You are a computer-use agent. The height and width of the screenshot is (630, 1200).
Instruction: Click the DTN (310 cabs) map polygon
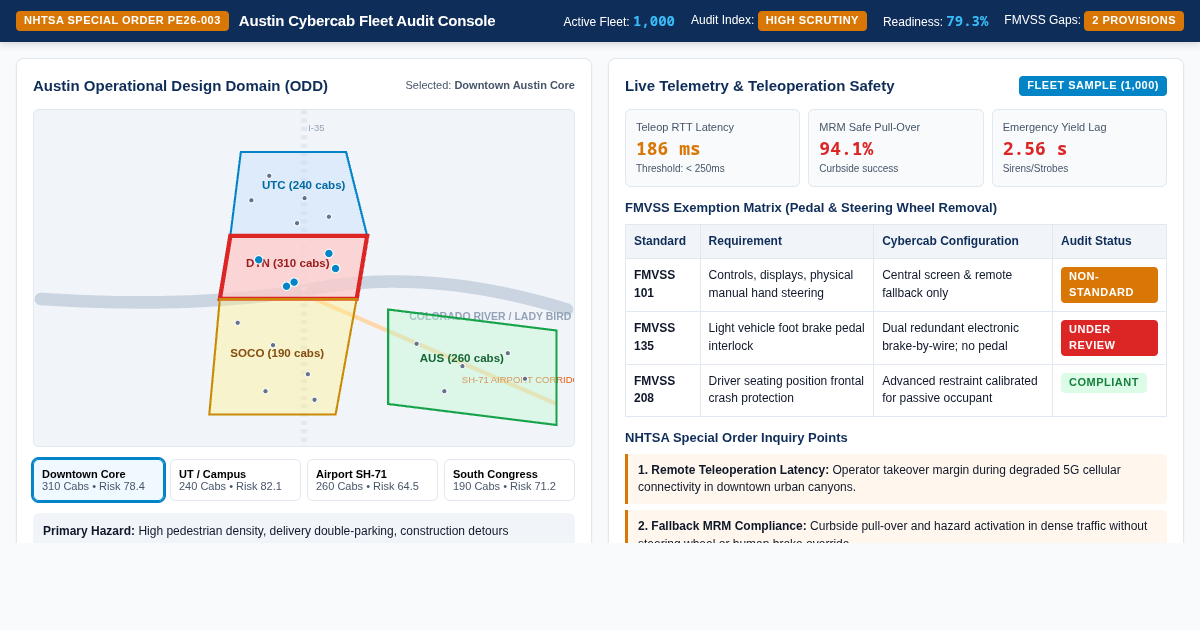(292, 268)
